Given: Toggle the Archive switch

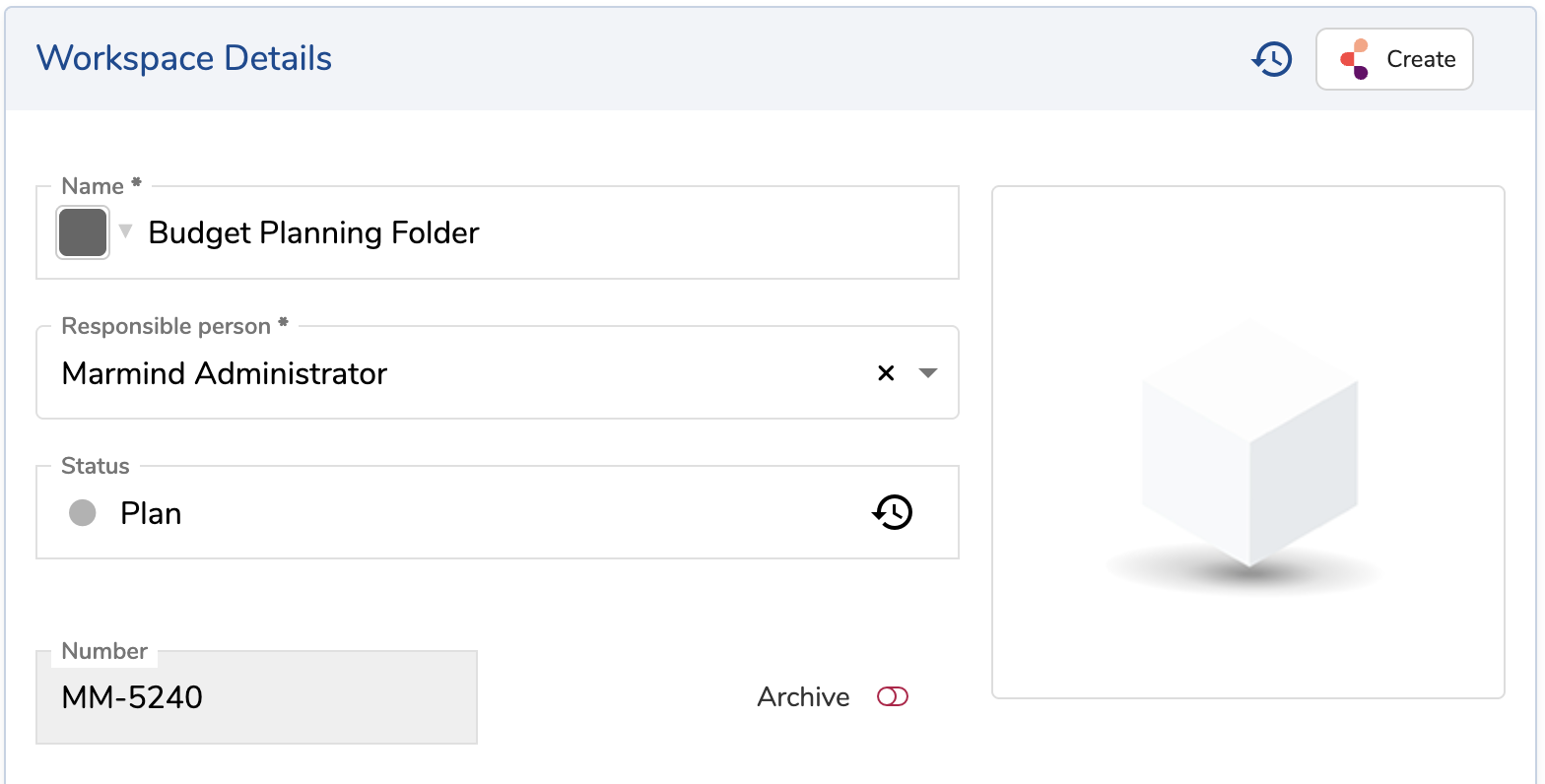Looking at the screenshot, I should (893, 697).
